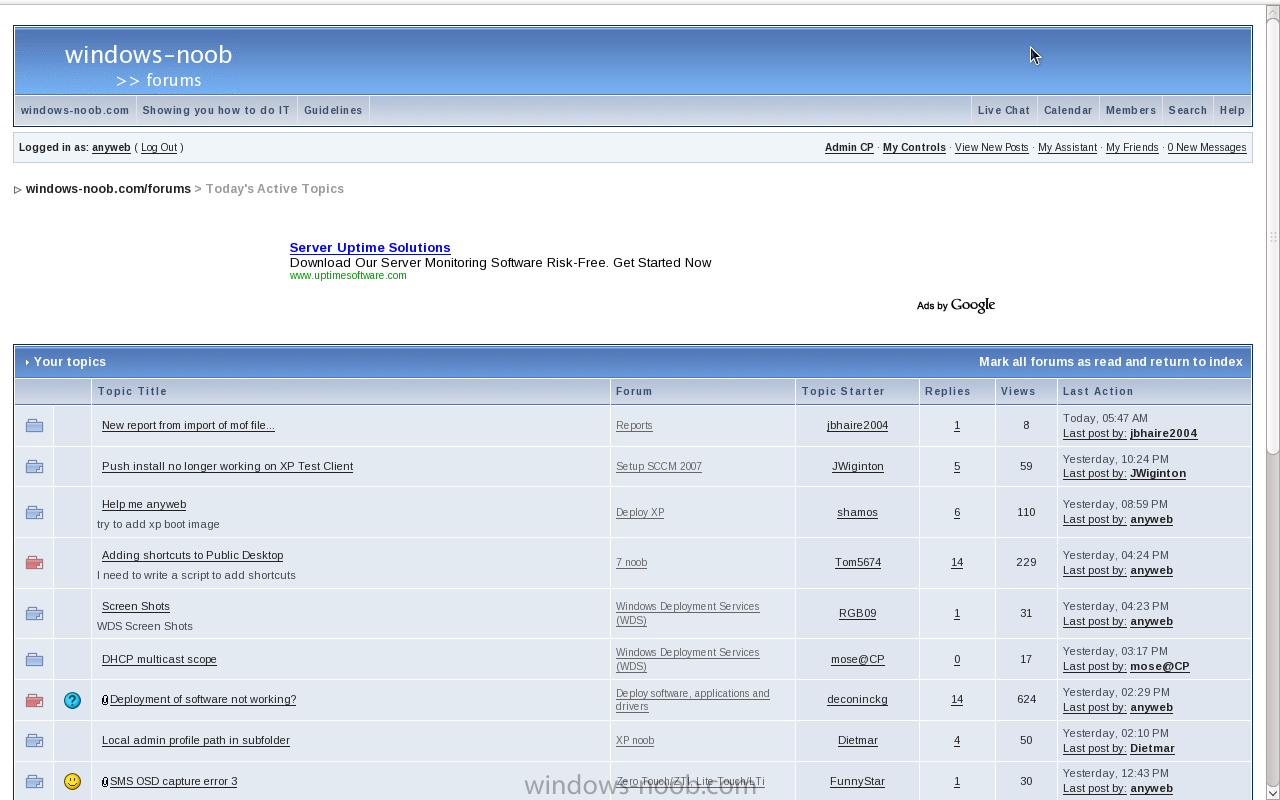Screen dimensions: 1280x800
Task: Click mose@CP in Last Action column
Action: point(1160,667)
